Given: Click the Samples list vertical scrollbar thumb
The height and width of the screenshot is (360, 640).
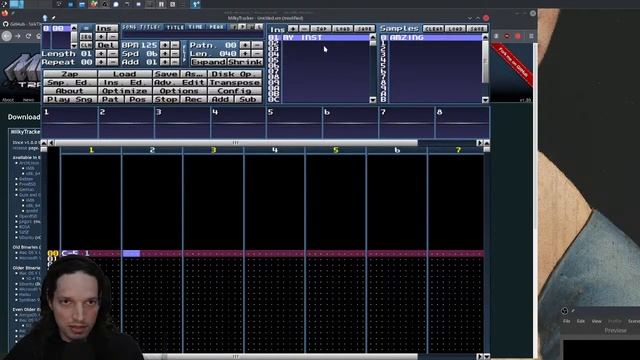Looking at the screenshot, I should point(485,61).
